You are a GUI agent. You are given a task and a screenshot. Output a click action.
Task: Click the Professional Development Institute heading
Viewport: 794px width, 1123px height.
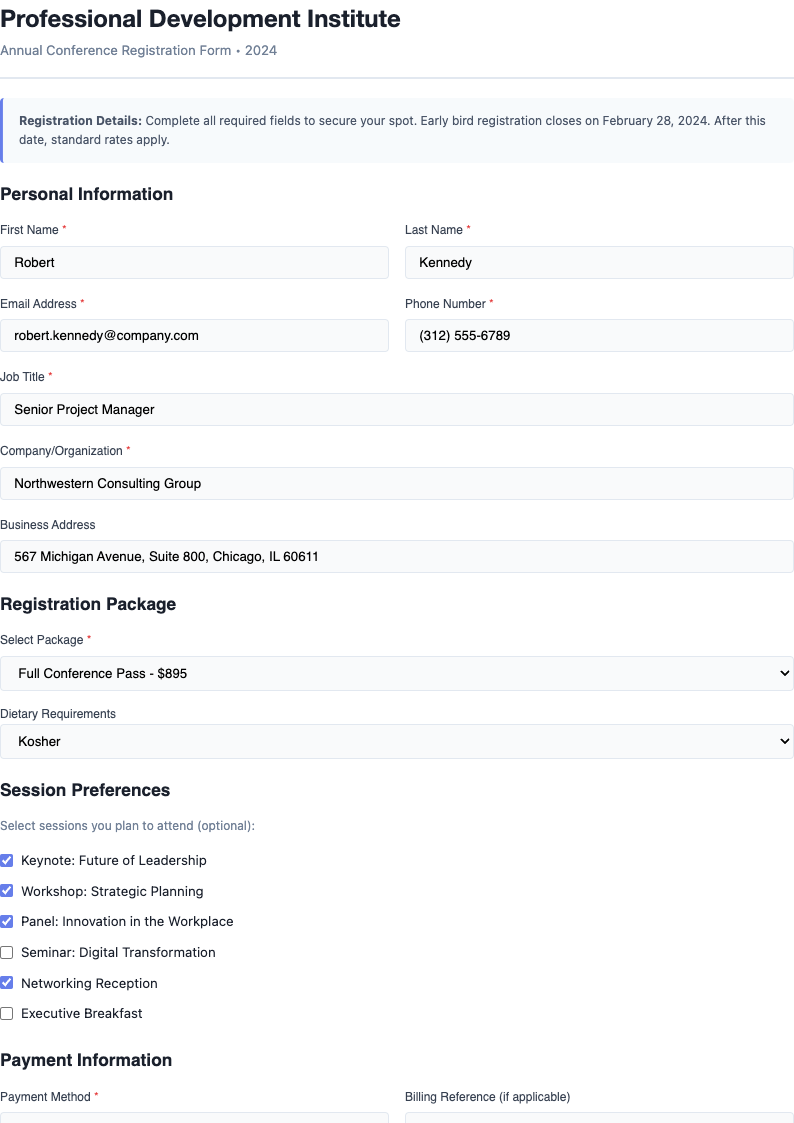[x=200, y=19]
